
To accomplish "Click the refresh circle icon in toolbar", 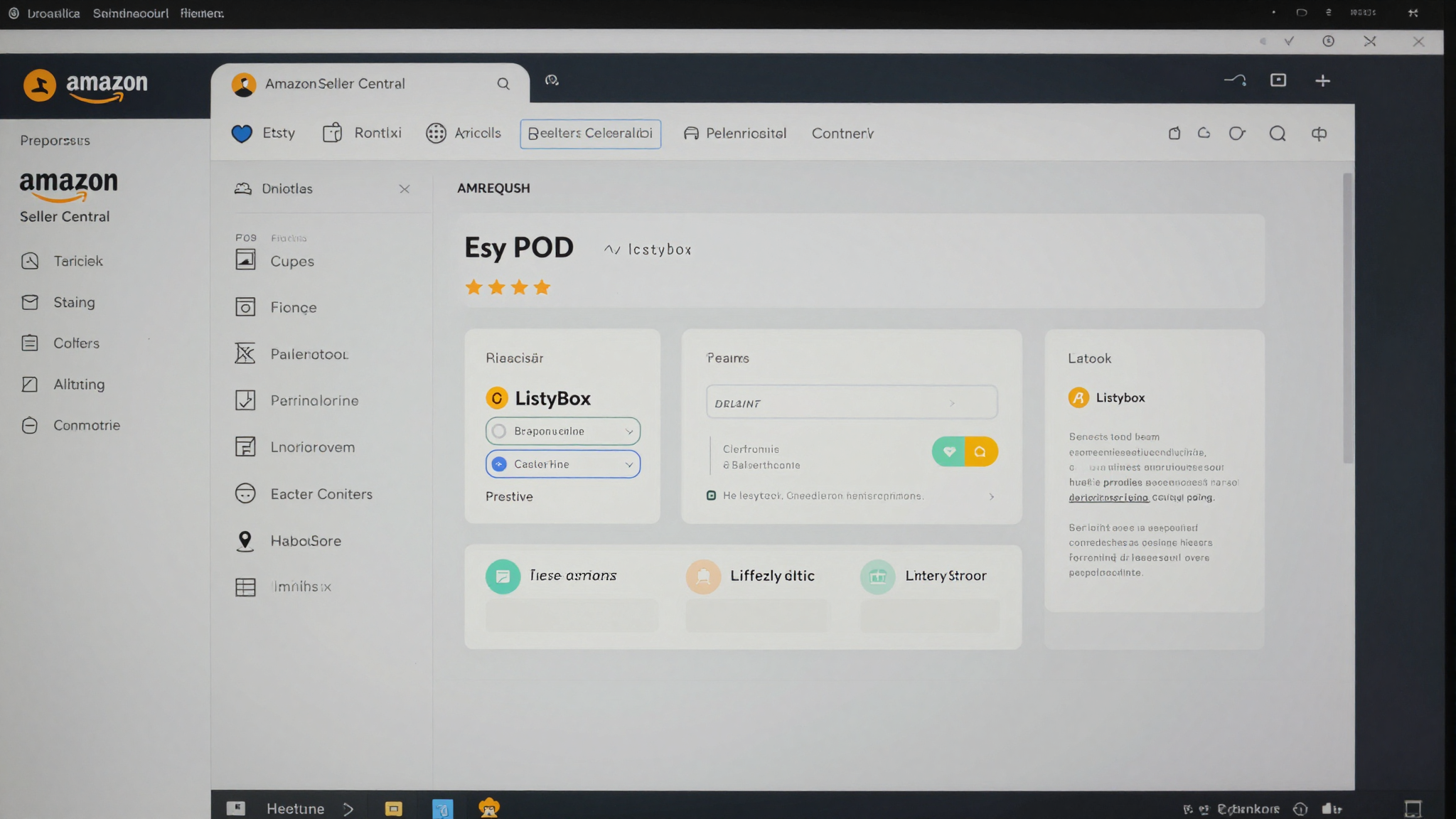I will (1237, 134).
